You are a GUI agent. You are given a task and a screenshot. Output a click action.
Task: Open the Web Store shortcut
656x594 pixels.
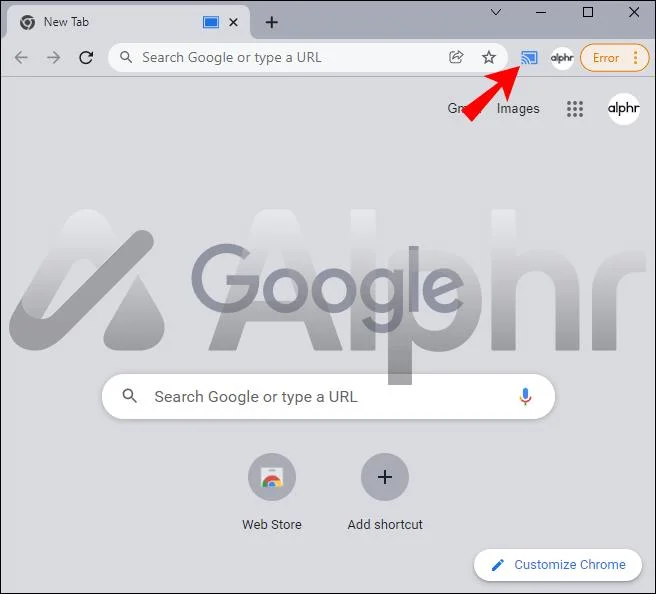[272, 492]
